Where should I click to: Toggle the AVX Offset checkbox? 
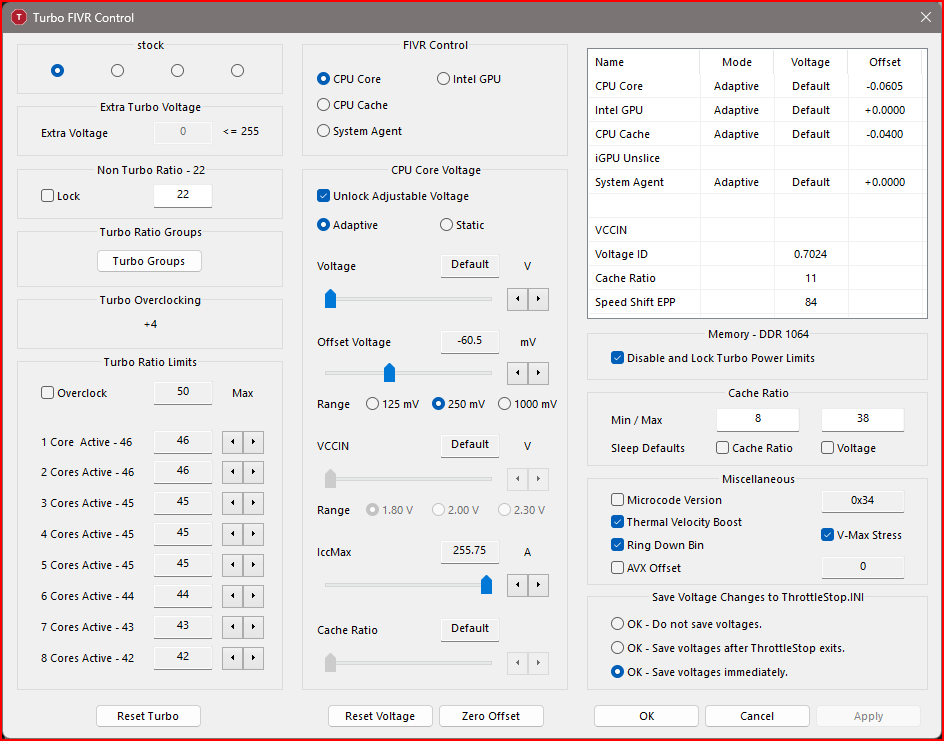(618, 568)
